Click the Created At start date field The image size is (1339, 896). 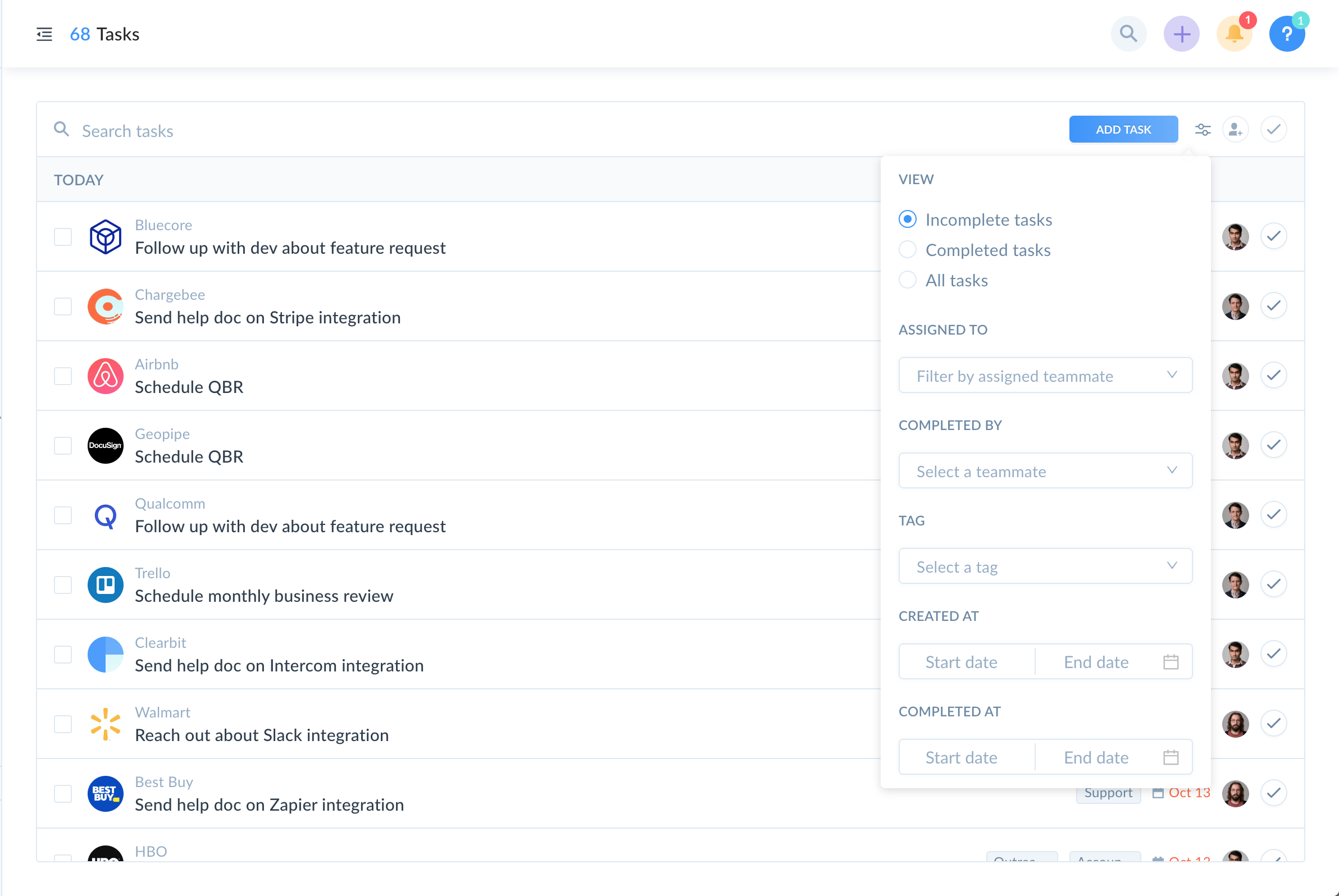pos(961,662)
